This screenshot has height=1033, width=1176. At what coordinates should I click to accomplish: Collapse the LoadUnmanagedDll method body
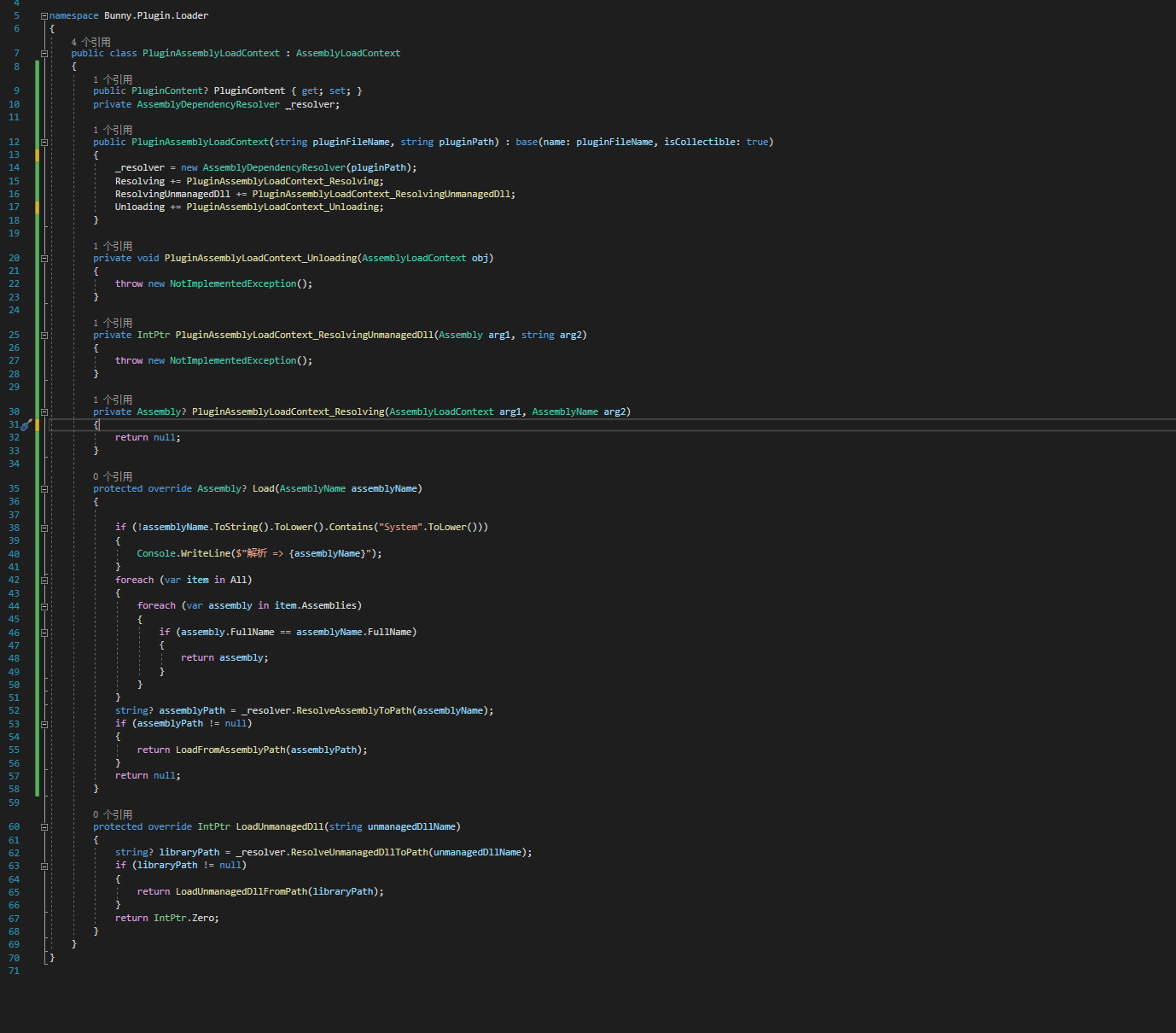(x=44, y=826)
